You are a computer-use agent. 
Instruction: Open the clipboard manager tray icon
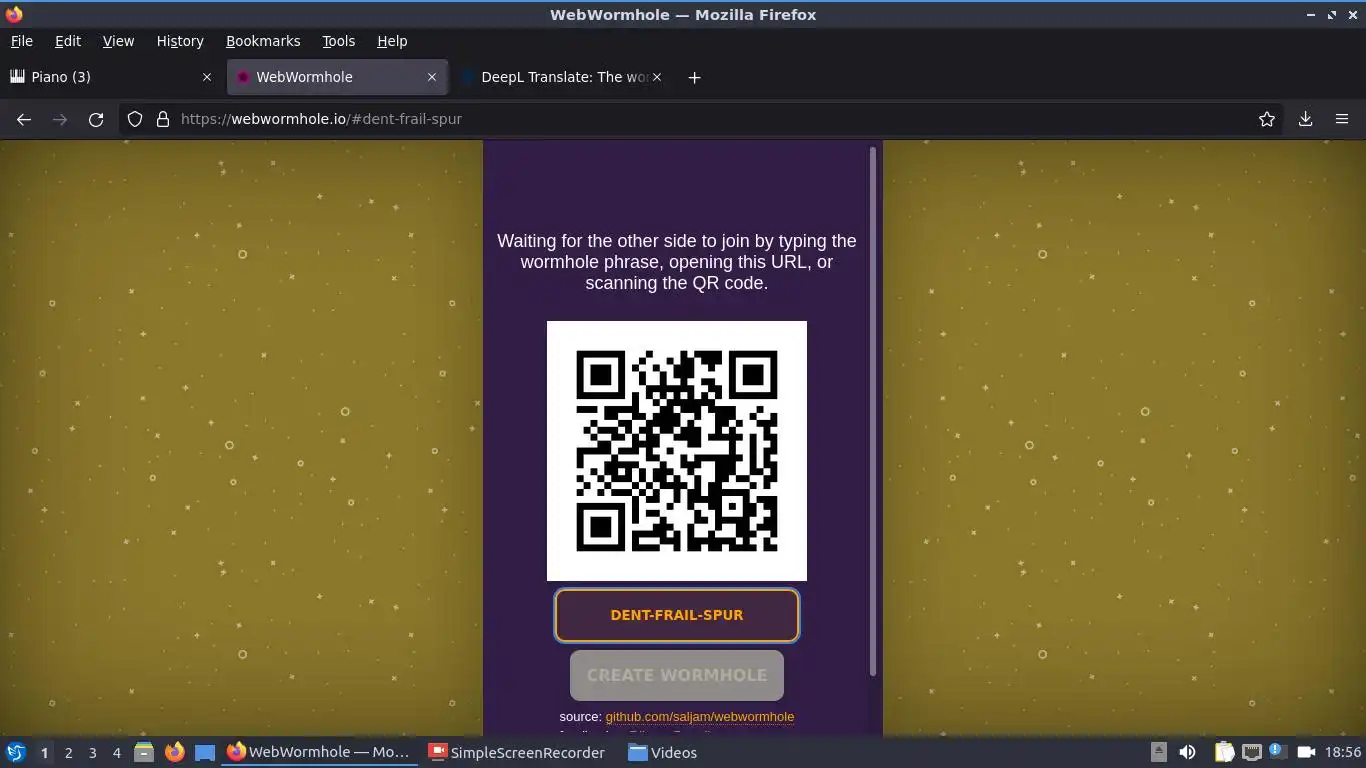1224,752
